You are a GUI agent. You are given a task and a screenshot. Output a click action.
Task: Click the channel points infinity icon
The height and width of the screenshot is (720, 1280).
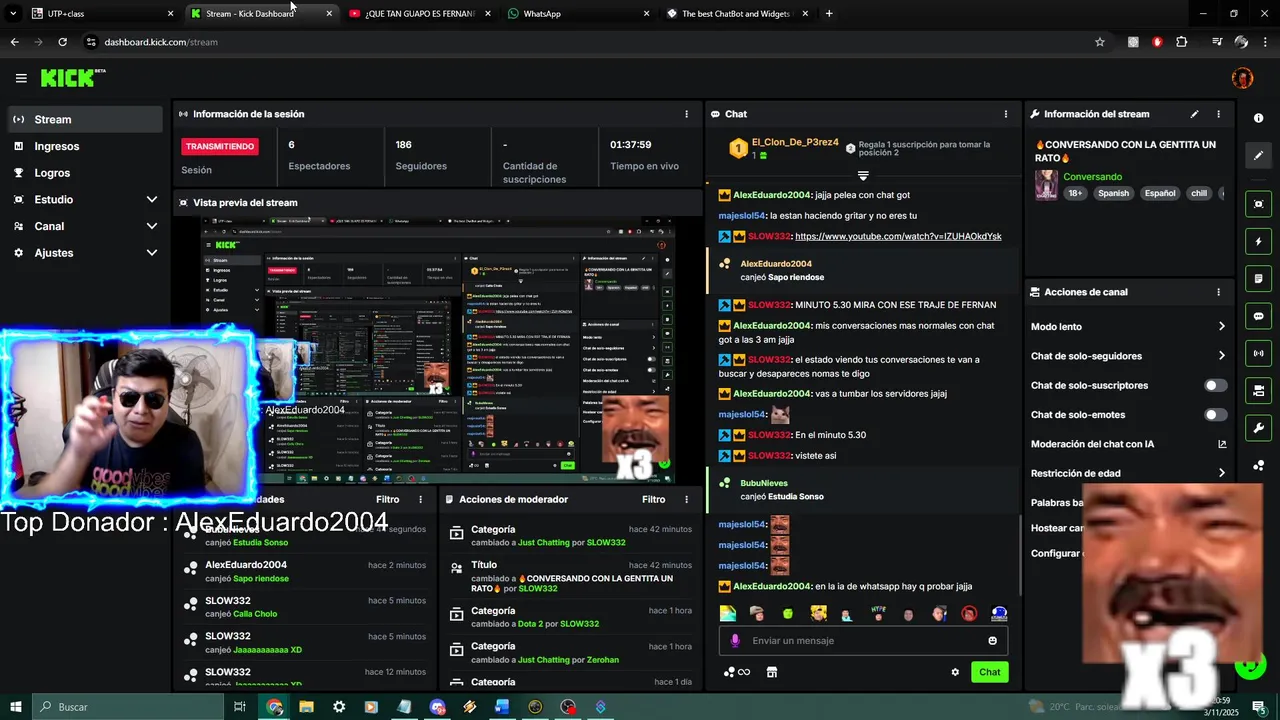click(x=737, y=672)
